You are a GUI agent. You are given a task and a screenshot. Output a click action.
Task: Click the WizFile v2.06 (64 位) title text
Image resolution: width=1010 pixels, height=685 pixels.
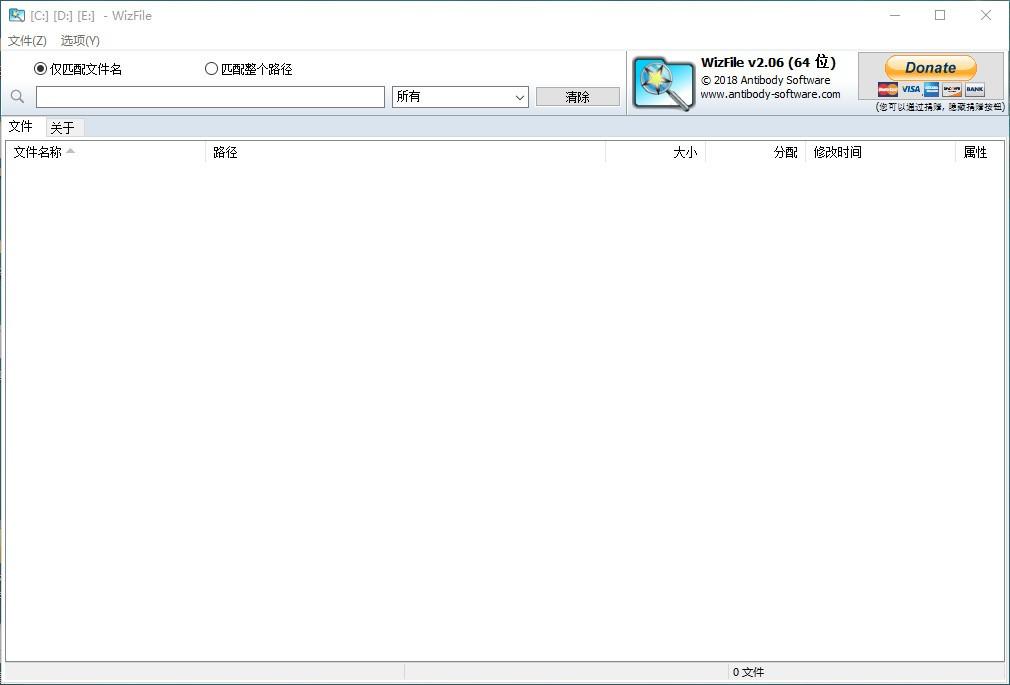(x=768, y=63)
